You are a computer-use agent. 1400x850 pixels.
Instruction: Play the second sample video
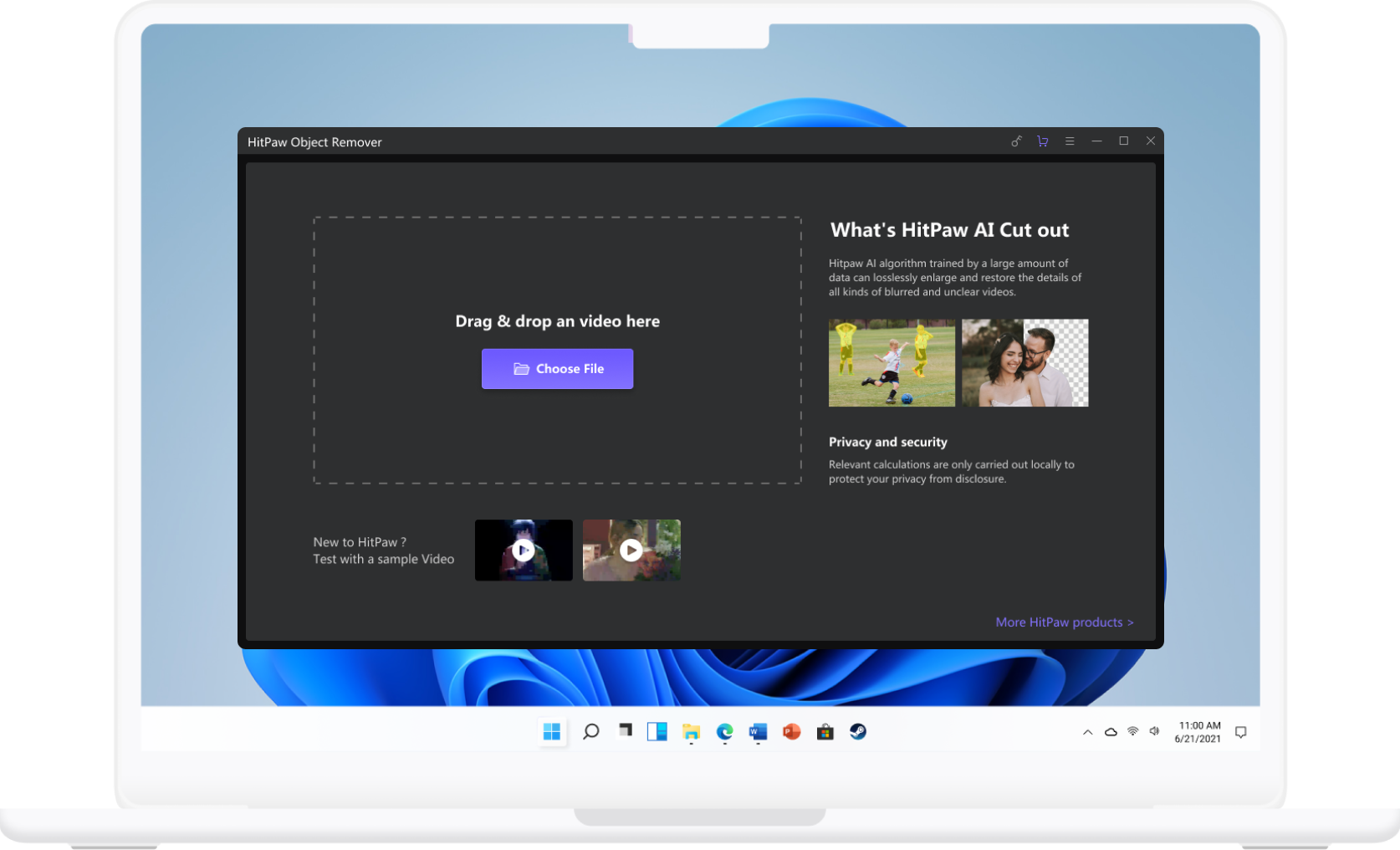[x=631, y=550]
